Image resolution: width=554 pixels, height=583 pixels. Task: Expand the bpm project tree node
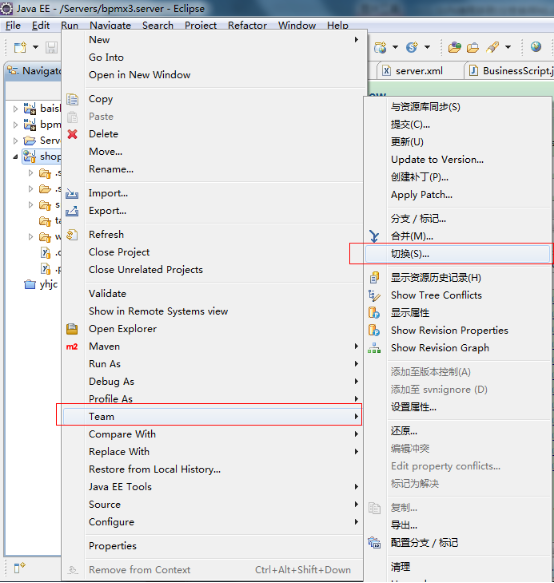[x=15, y=125]
